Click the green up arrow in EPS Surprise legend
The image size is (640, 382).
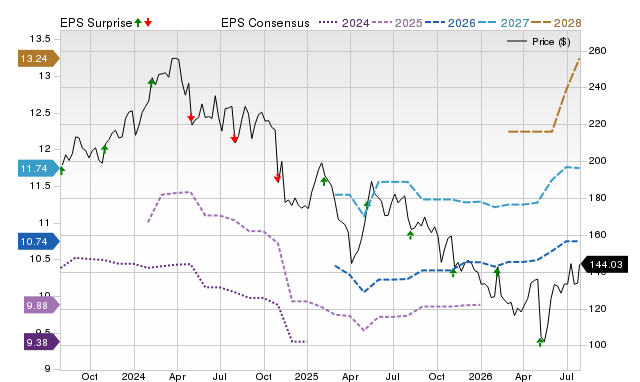pyautogui.click(x=138, y=22)
